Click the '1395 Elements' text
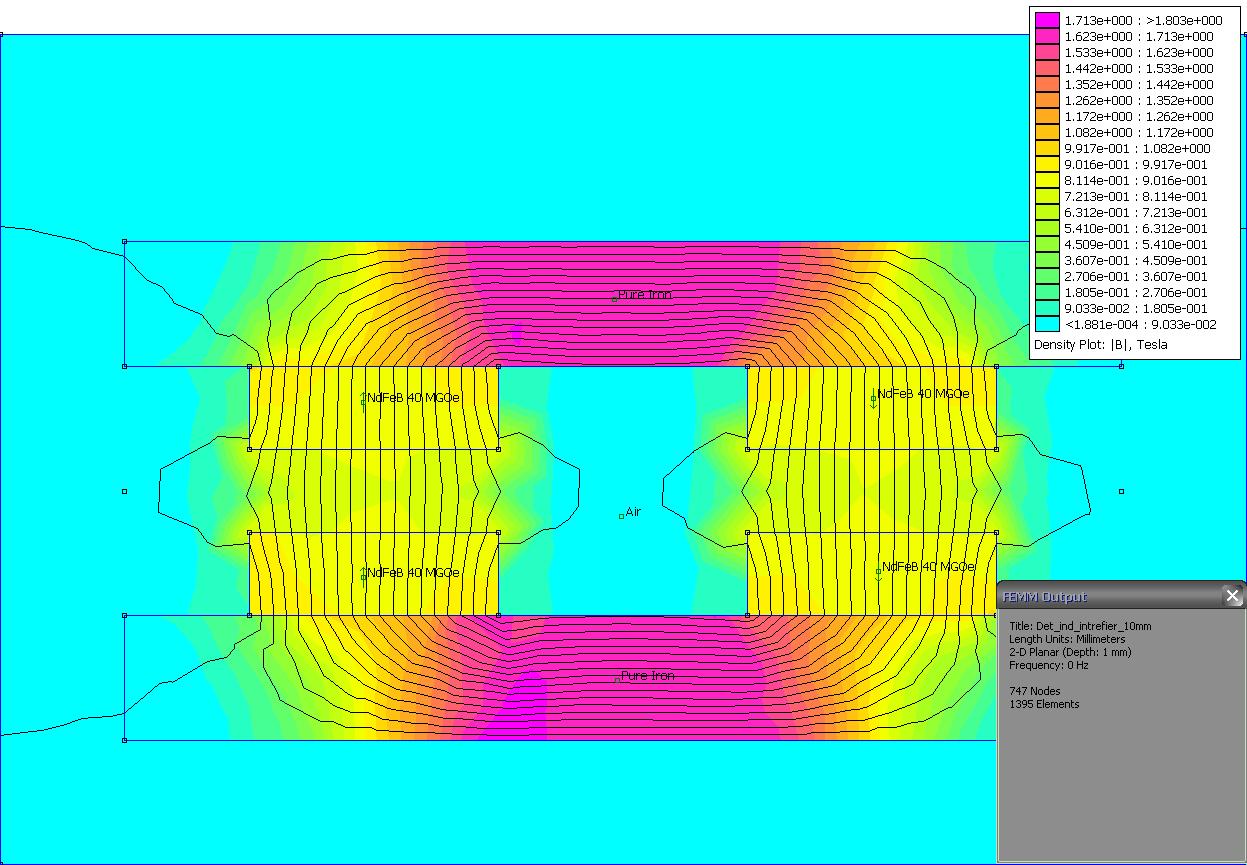 (1044, 704)
